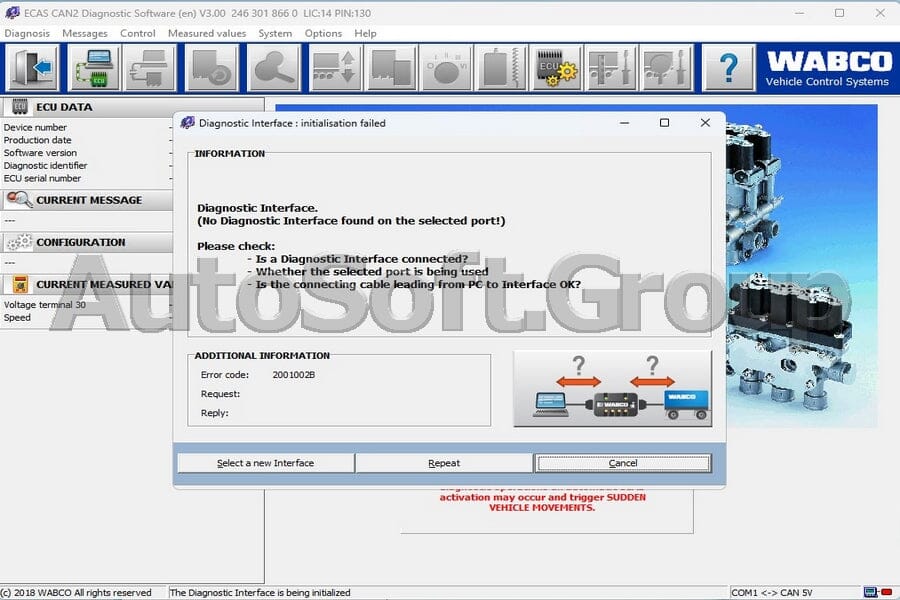Click the ECAS app icon in title bar

pos(12,13)
